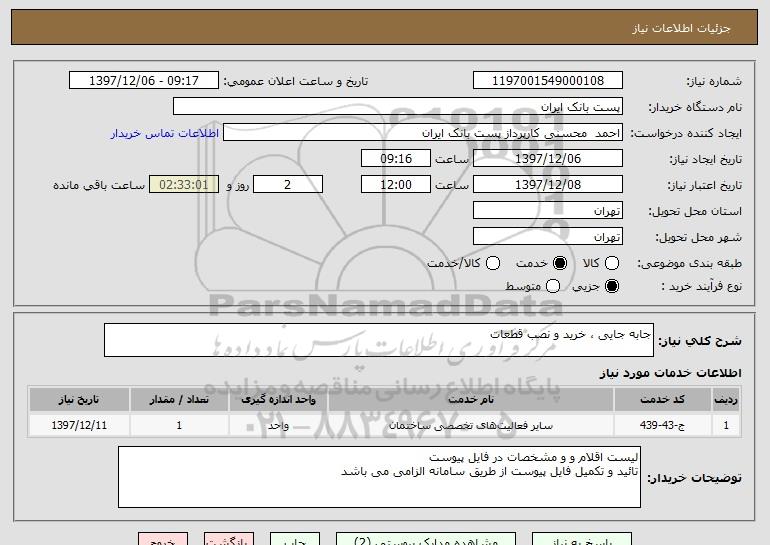Click the ردیف column header
Image resolution: width=770 pixels, height=545 pixels.
click(726, 400)
